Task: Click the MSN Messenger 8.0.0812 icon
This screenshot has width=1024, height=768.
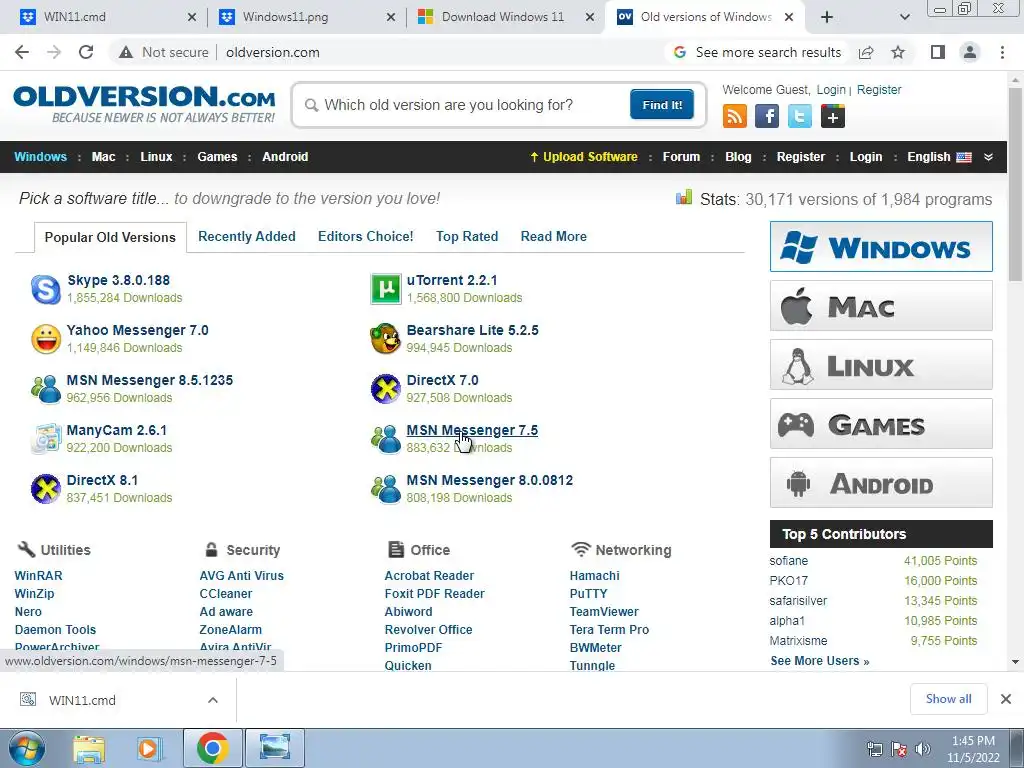Action: coord(386,489)
